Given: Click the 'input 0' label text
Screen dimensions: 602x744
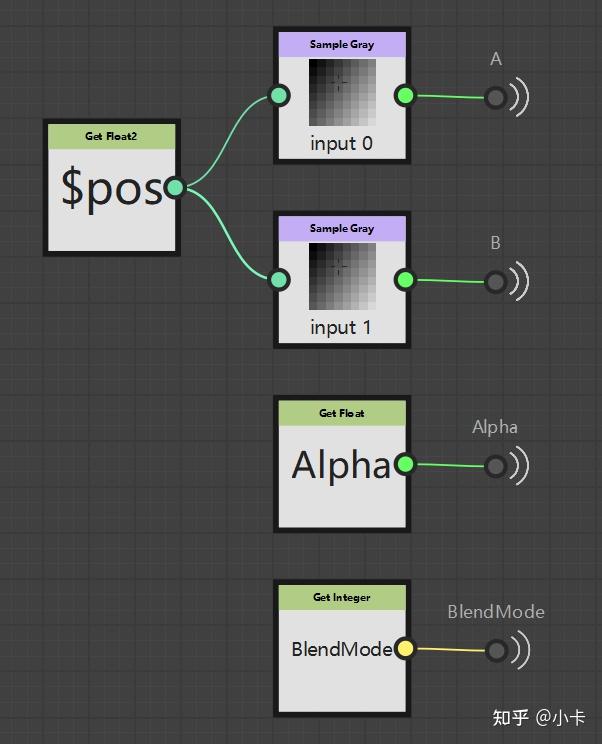Looking at the screenshot, I should point(342,143).
